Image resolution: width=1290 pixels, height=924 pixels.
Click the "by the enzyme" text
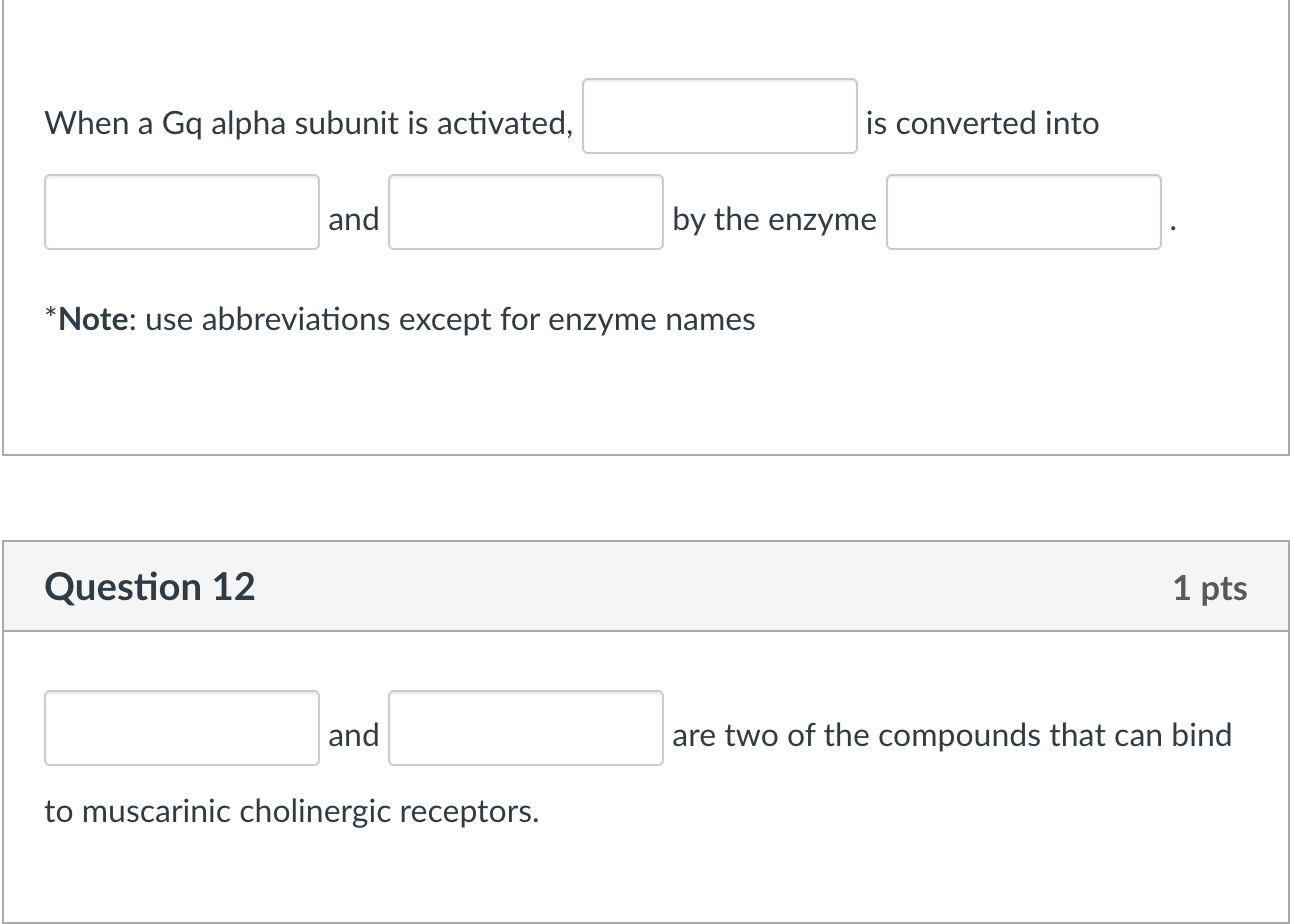coord(774,220)
